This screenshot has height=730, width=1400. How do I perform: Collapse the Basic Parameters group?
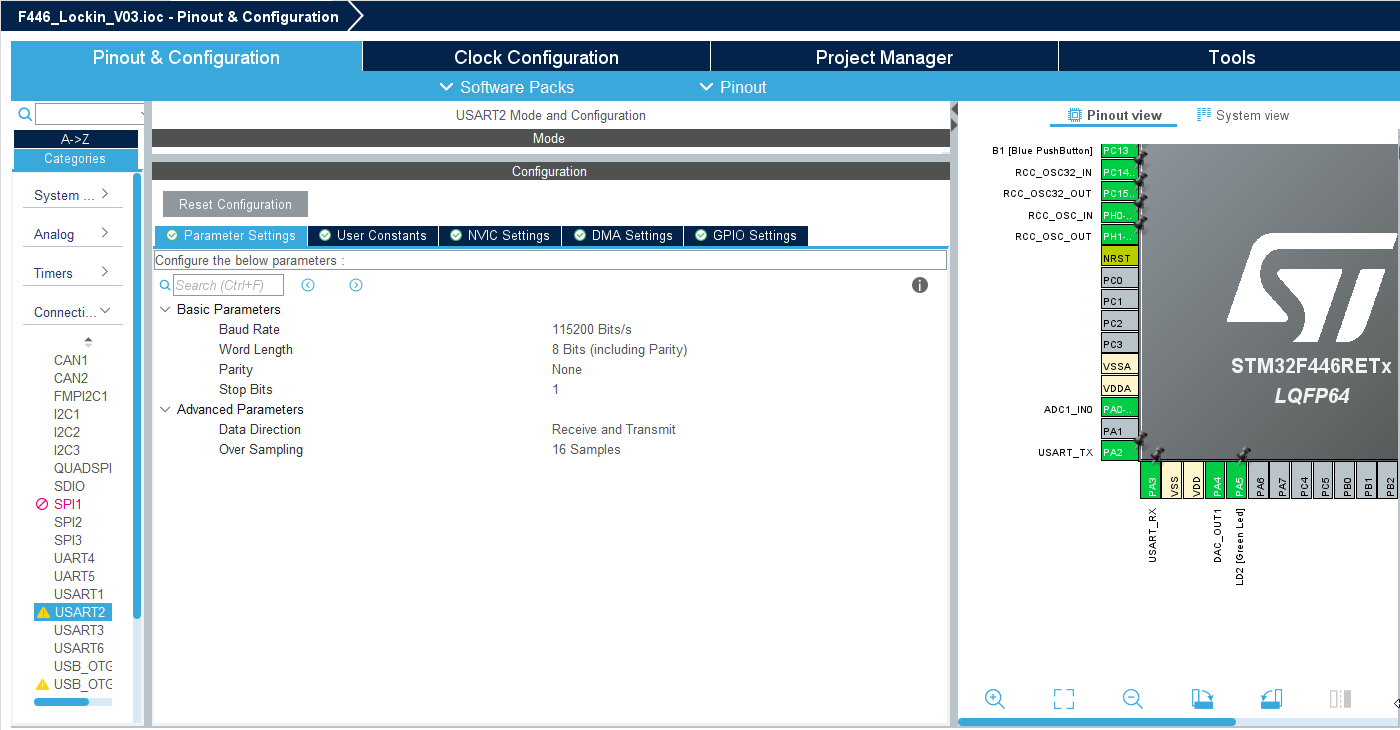click(165, 309)
